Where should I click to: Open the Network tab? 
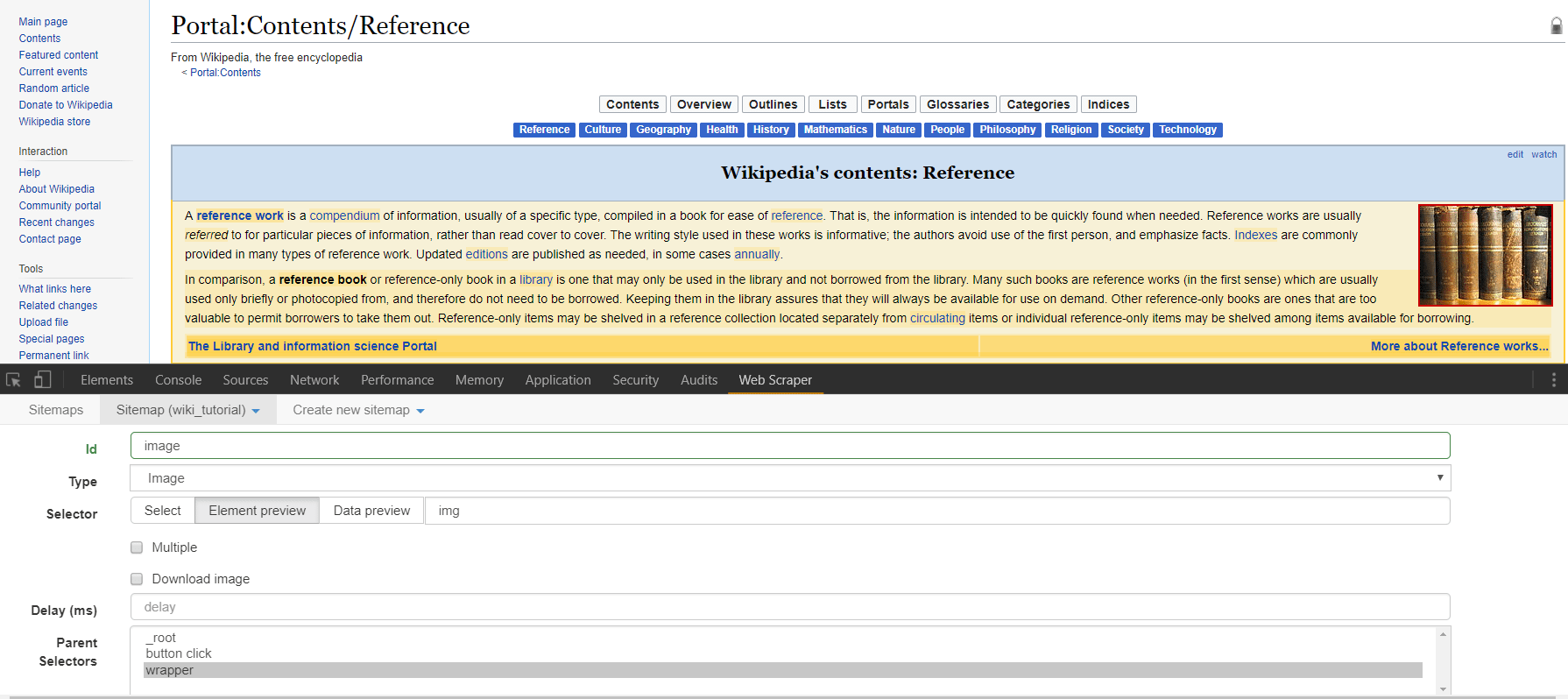pos(314,380)
